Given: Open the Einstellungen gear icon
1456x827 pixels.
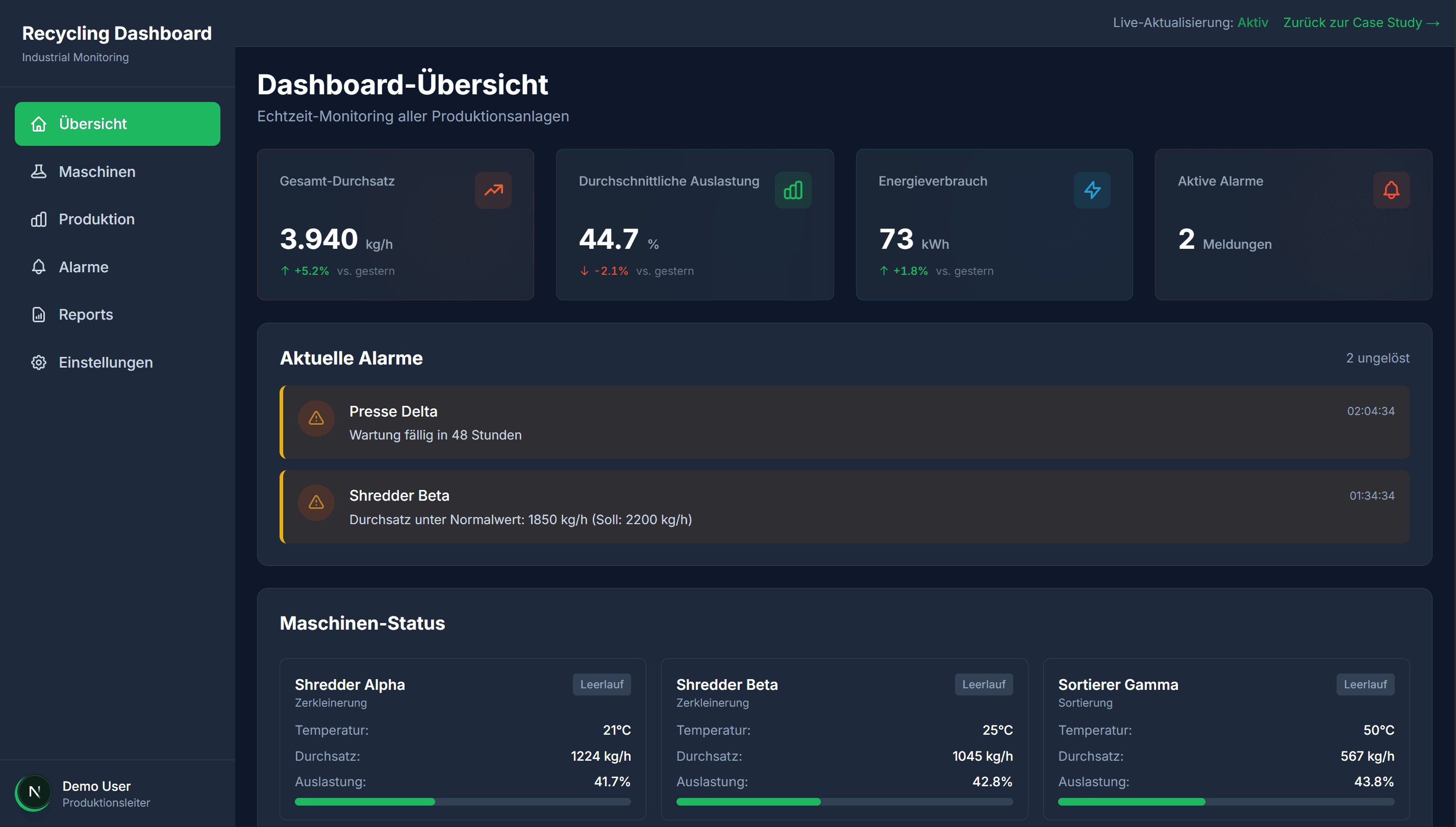Looking at the screenshot, I should (x=38, y=363).
